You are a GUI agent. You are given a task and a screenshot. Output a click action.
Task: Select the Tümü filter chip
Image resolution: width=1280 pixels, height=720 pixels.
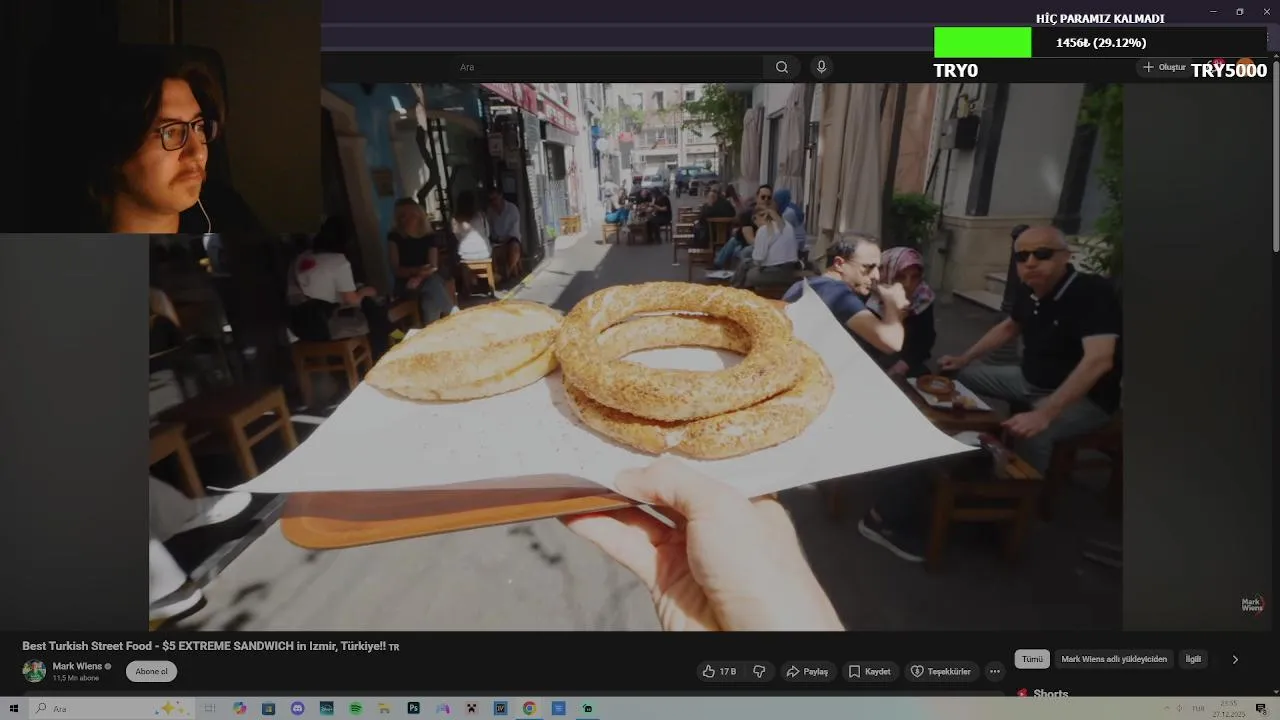pos(1032,659)
